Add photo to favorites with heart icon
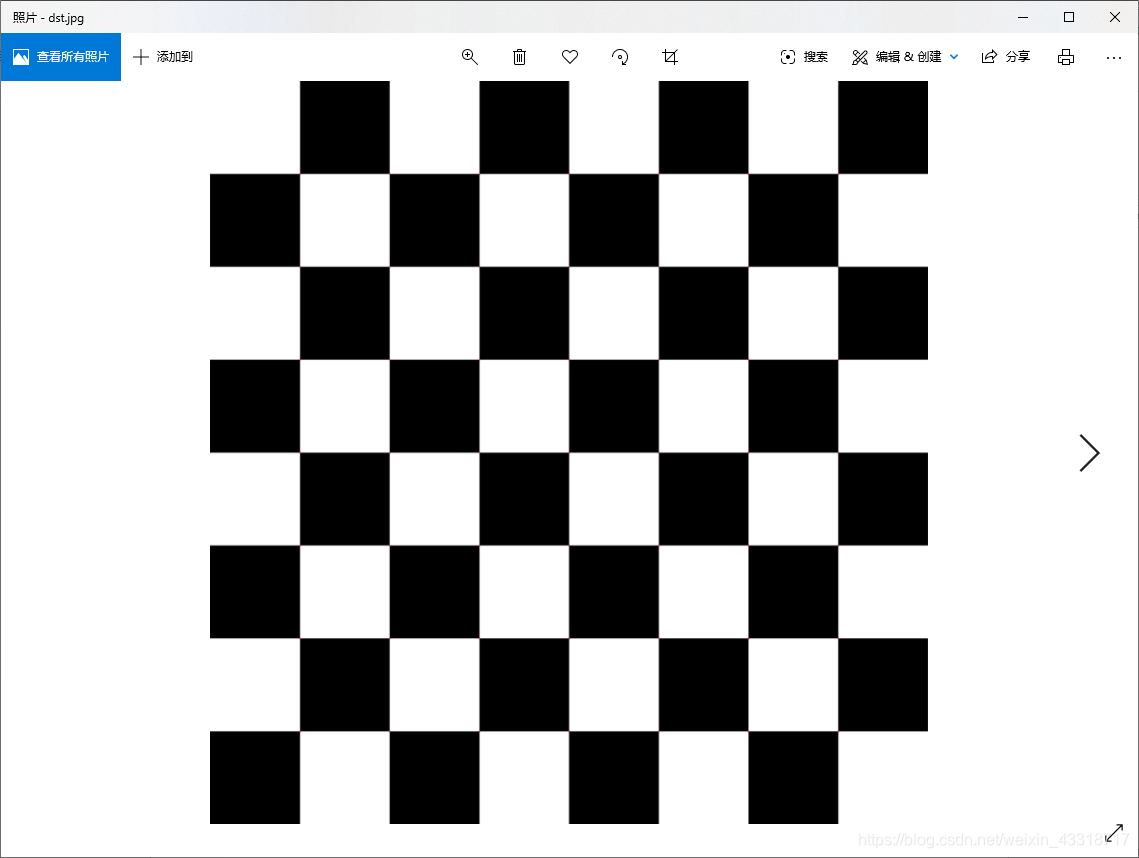This screenshot has width=1139, height=858. point(570,57)
